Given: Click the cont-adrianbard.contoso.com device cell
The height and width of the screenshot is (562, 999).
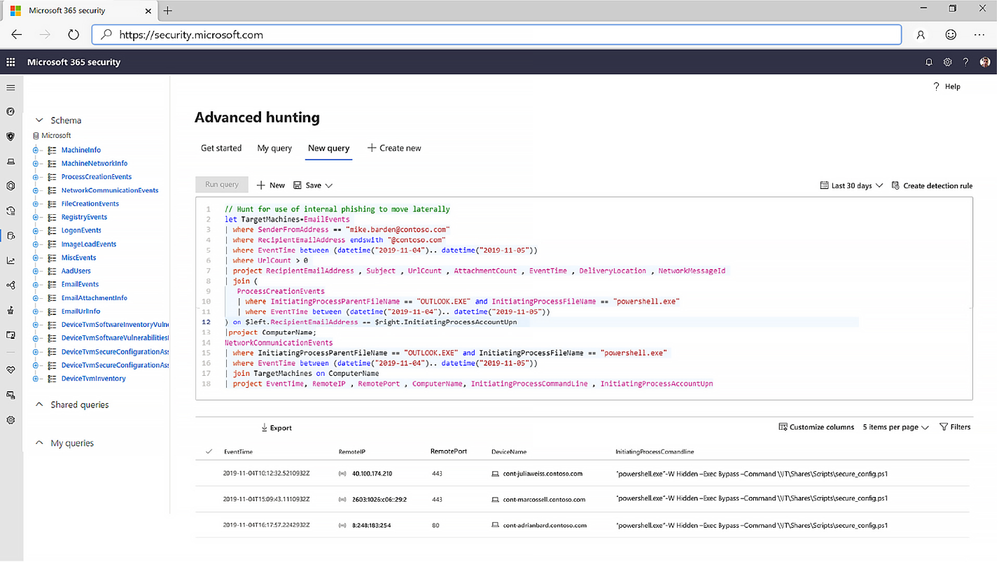Looking at the screenshot, I should coord(545,525).
